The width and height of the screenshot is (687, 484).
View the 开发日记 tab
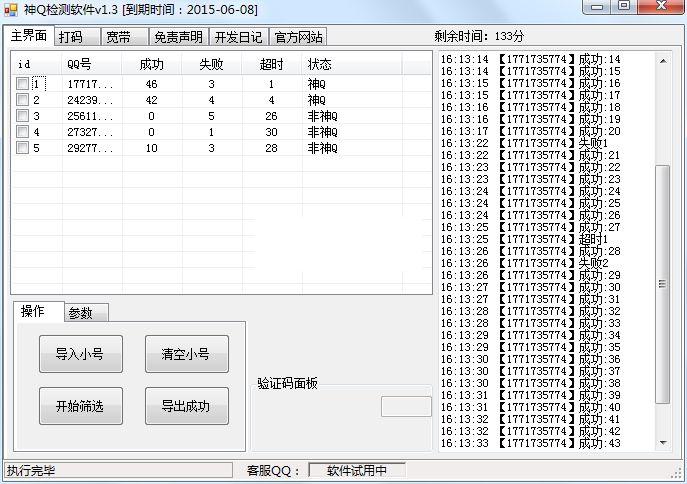coord(238,37)
